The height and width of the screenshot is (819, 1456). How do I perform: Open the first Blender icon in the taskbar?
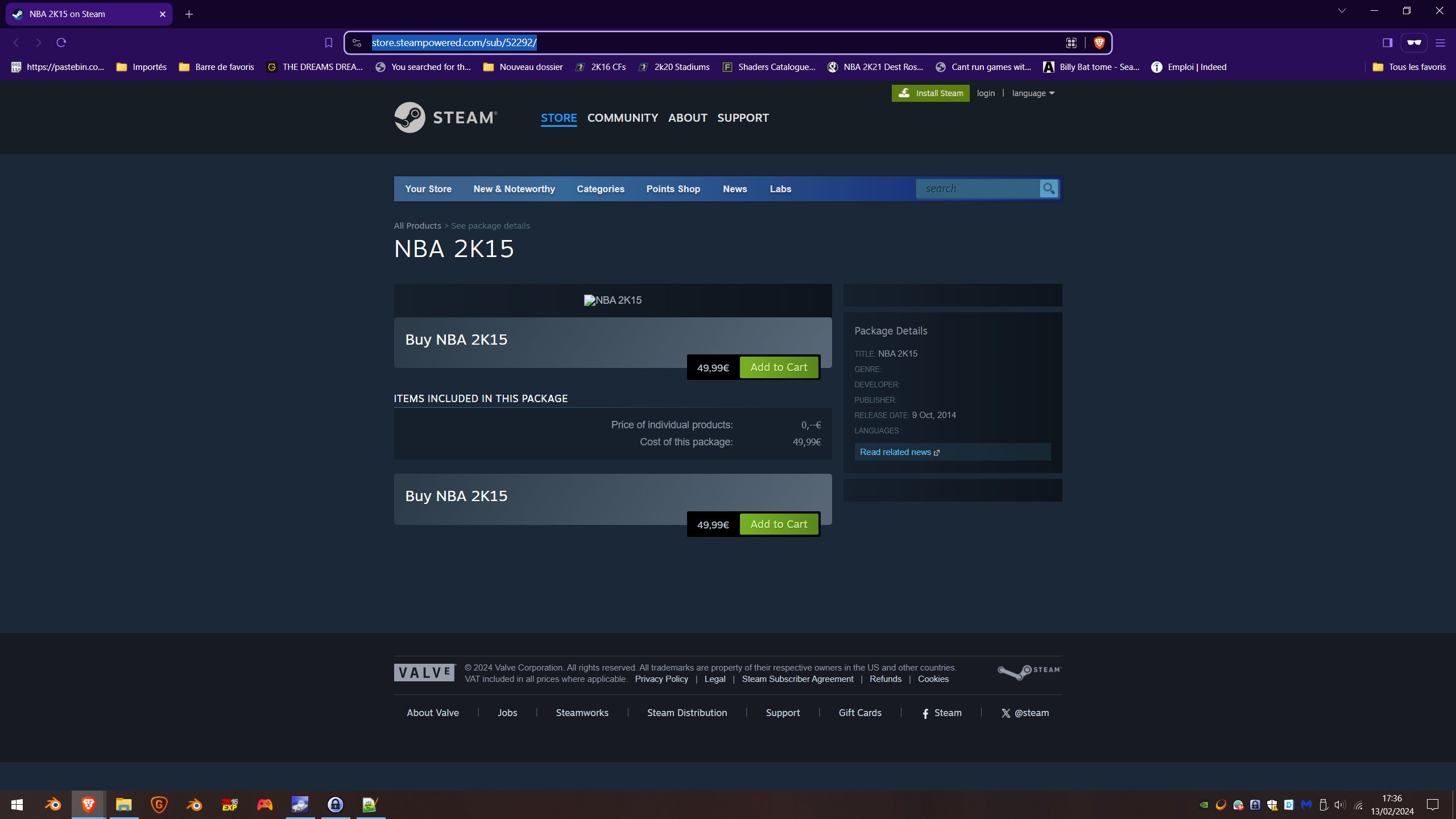pyautogui.click(x=53, y=805)
